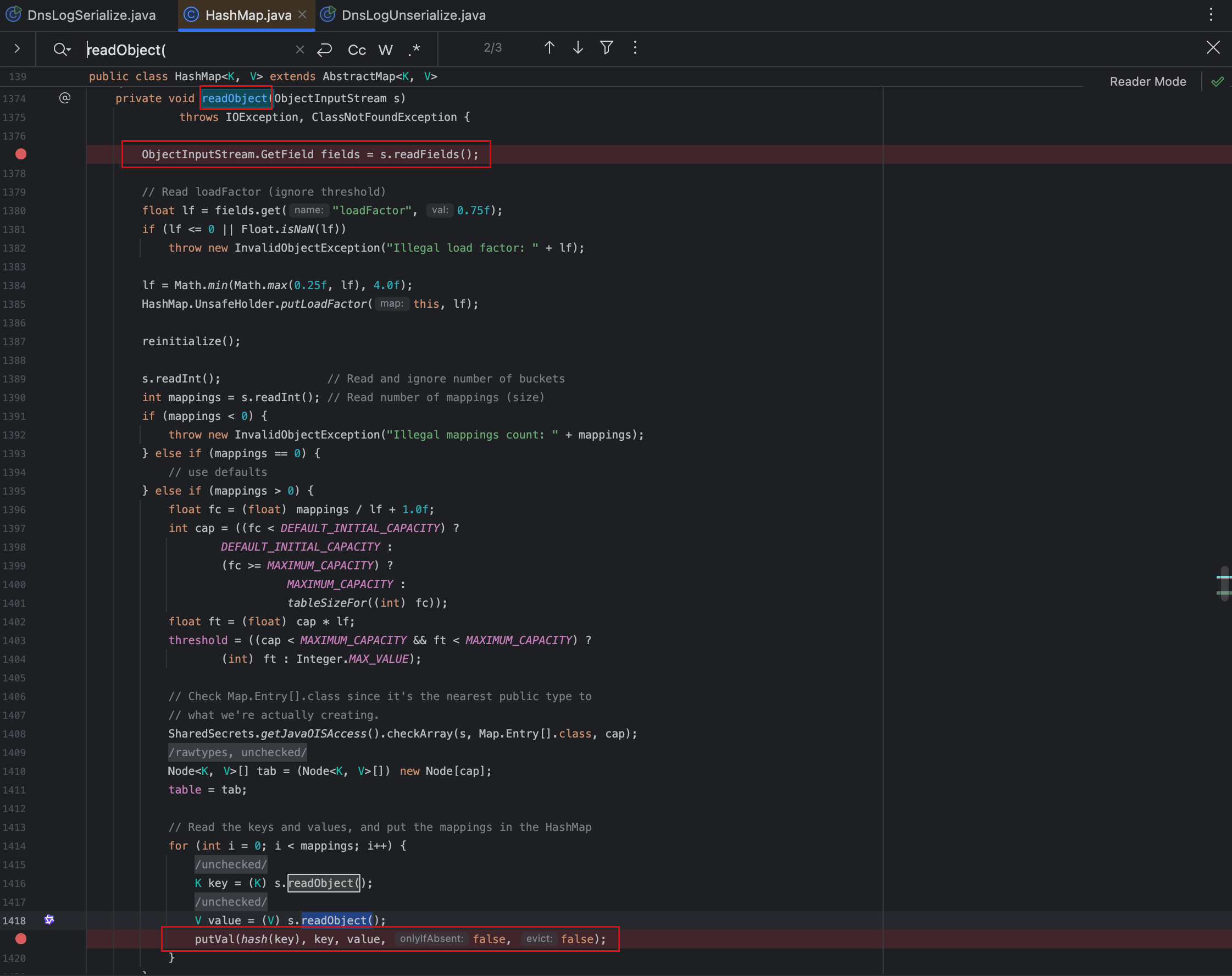Open more search options menu

tap(635, 48)
